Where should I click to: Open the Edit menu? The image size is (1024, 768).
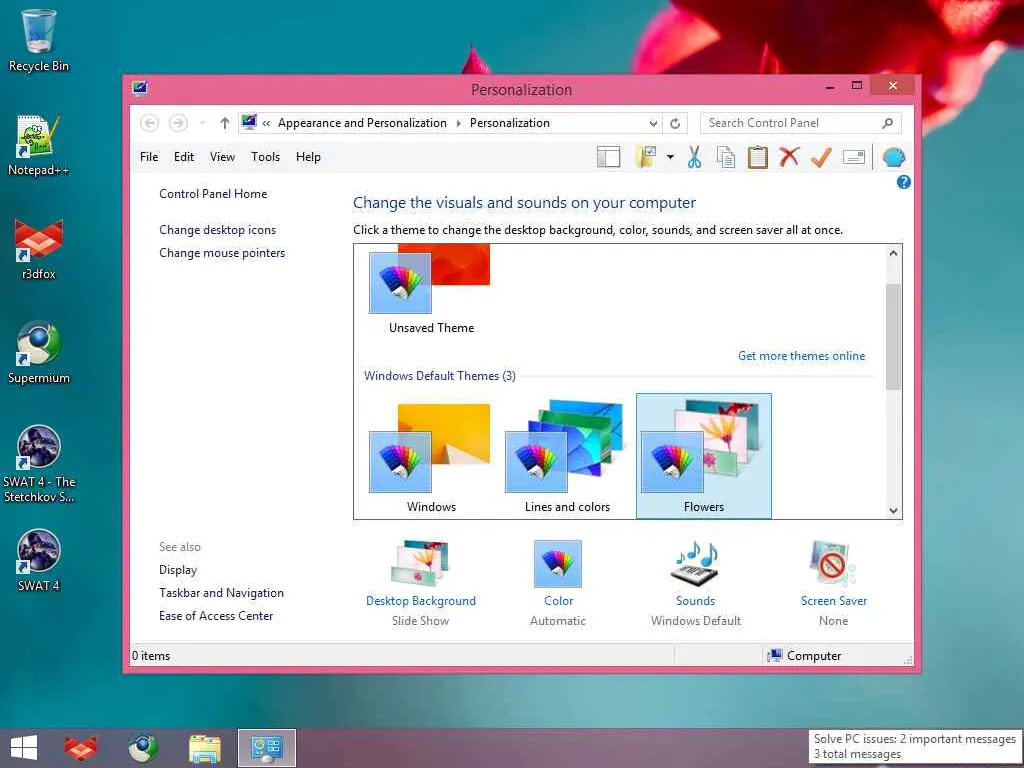point(184,157)
